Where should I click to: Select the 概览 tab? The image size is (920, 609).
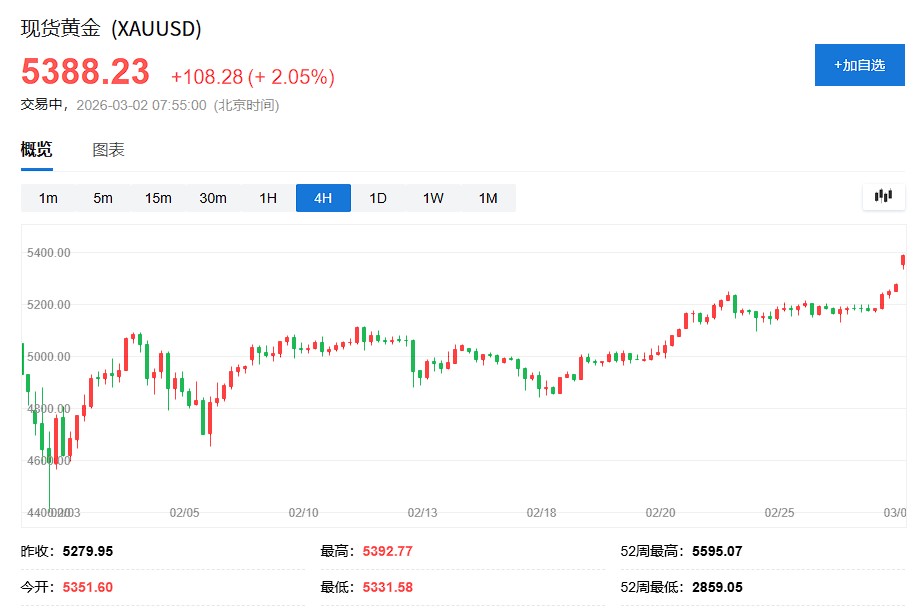pos(37,150)
